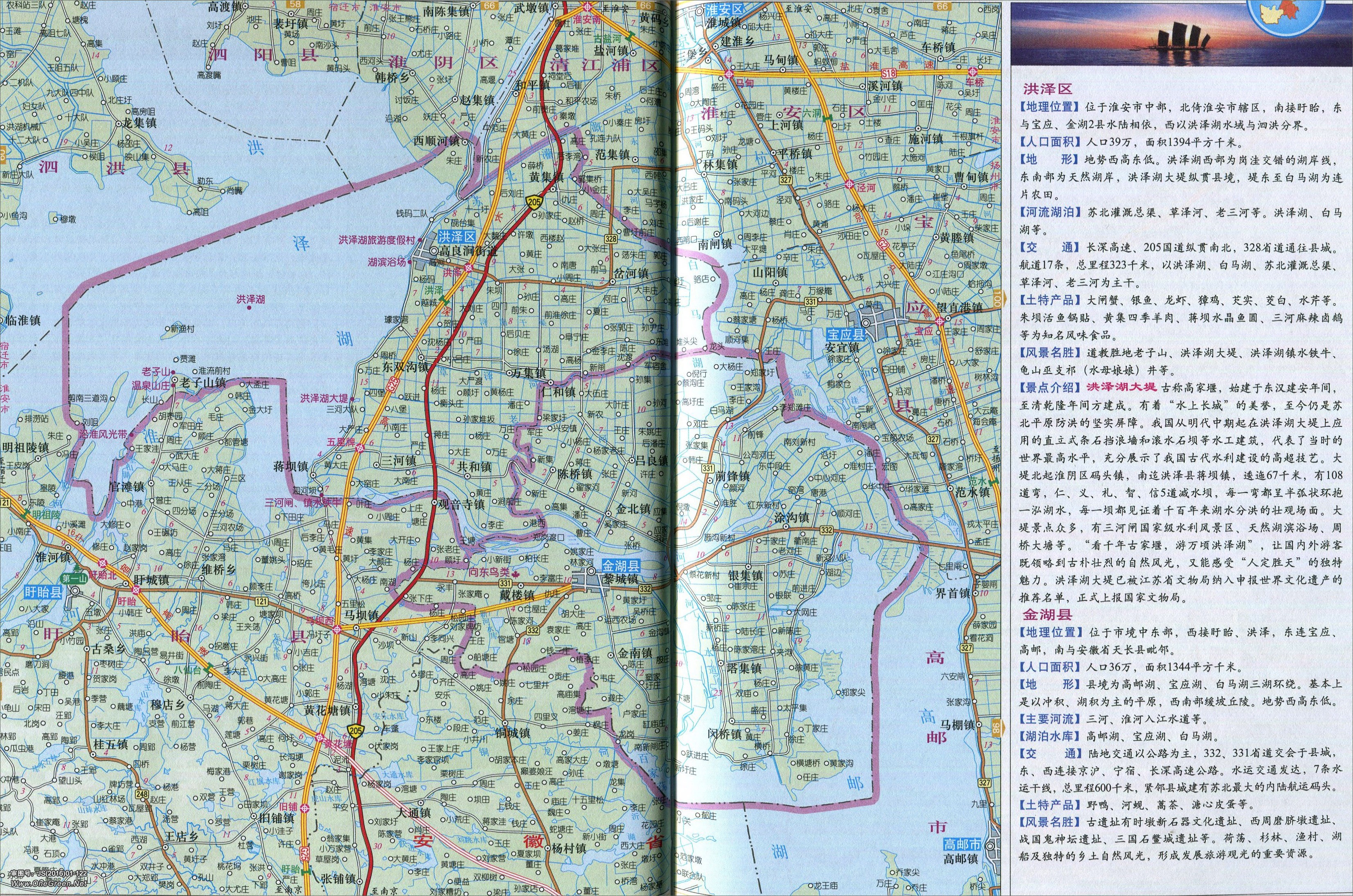Select the blue 高邮市 map label
The width and height of the screenshot is (1353, 896).
pyautogui.click(x=961, y=844)
